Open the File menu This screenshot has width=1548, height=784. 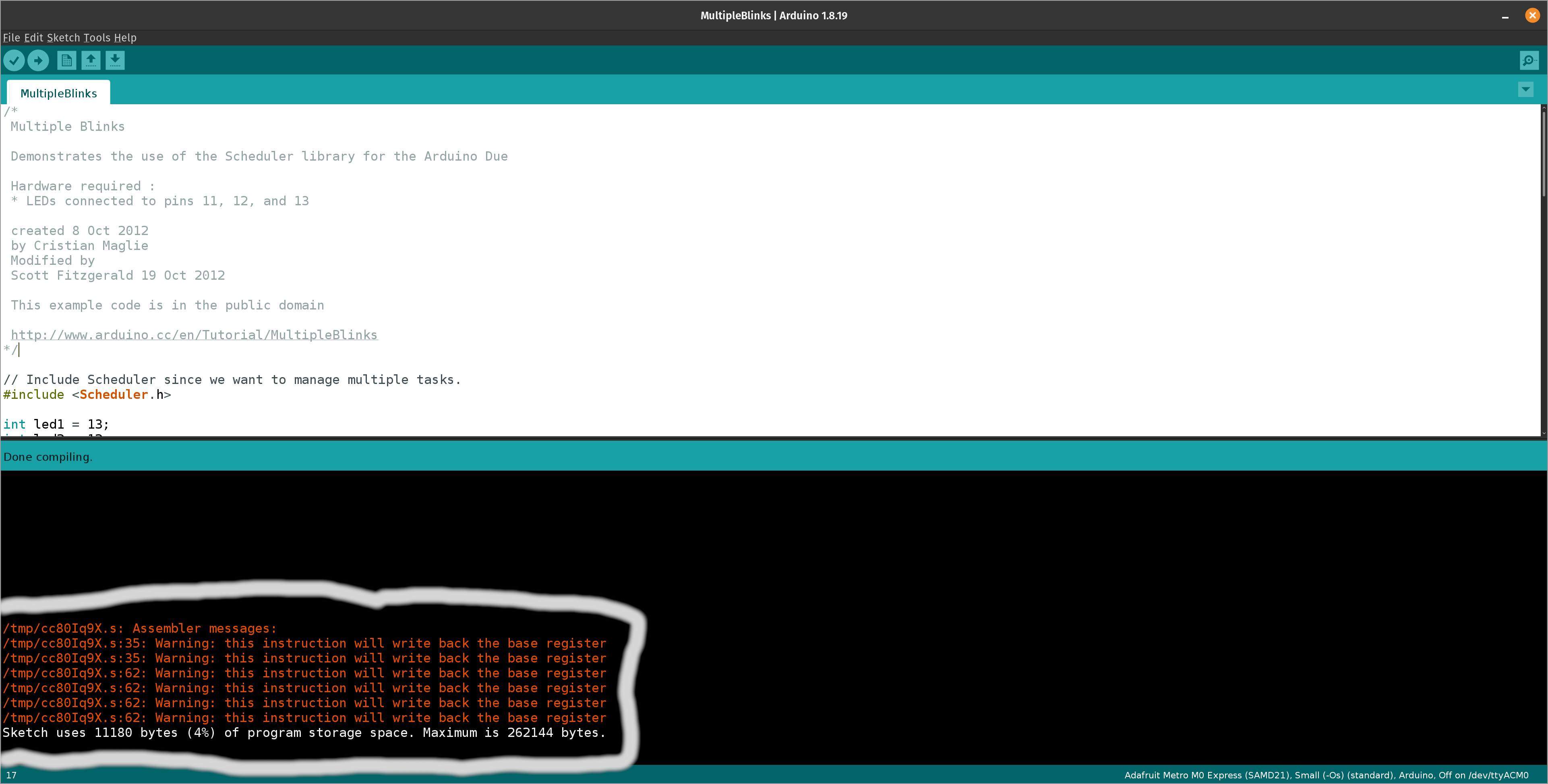pyautogui.click(x=11, y=37)
